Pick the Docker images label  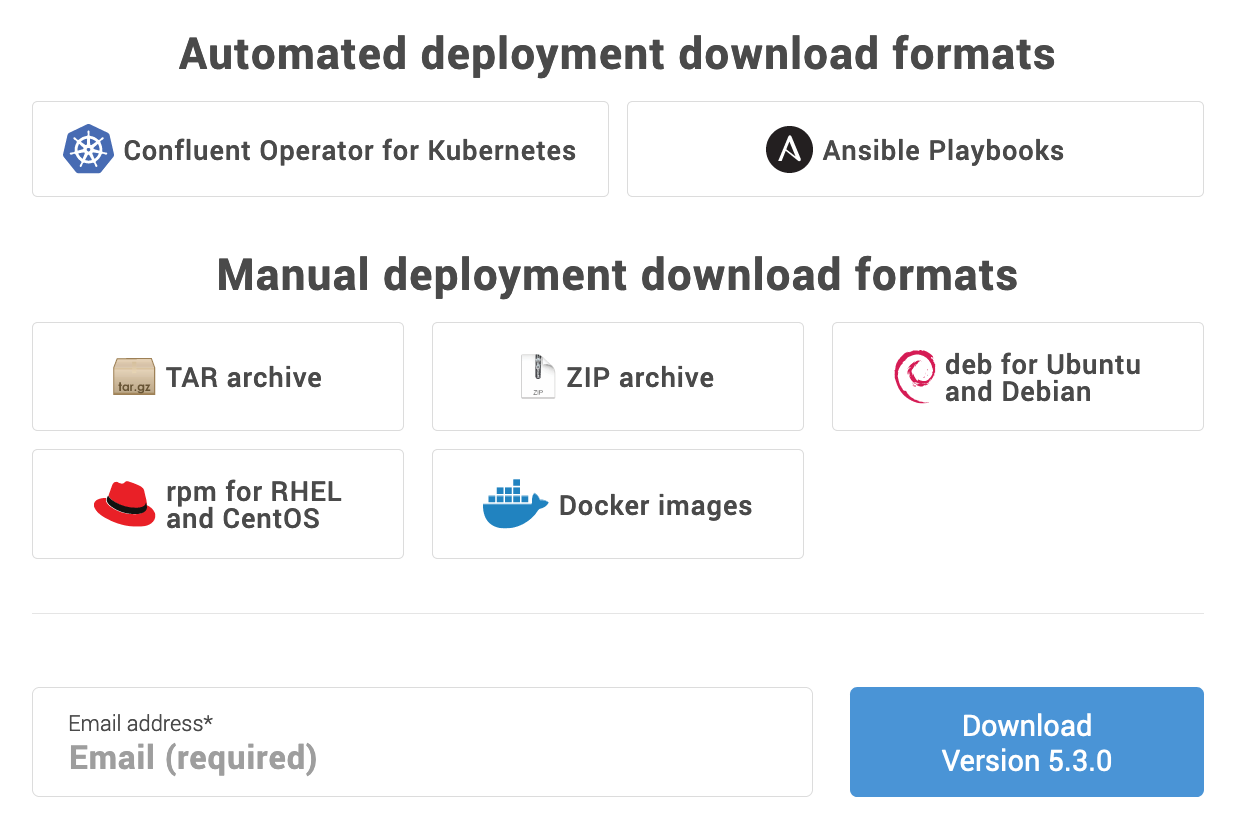(655, 505)
